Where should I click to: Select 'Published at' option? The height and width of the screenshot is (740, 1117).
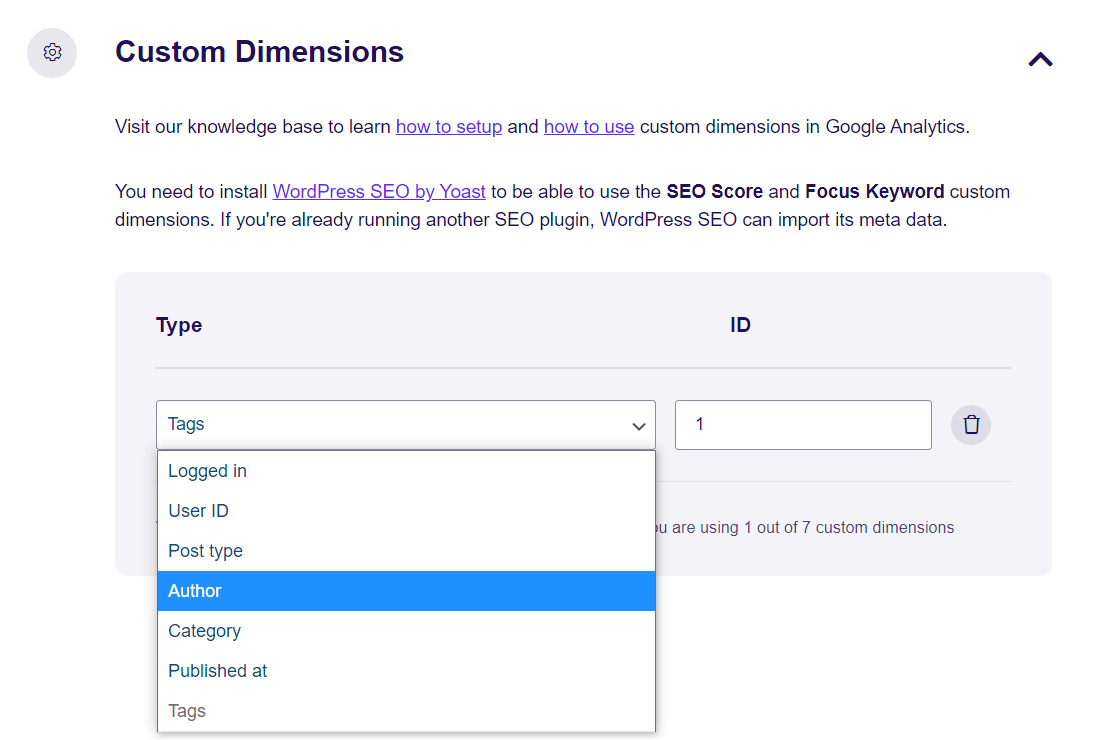(x=406, y=670)
